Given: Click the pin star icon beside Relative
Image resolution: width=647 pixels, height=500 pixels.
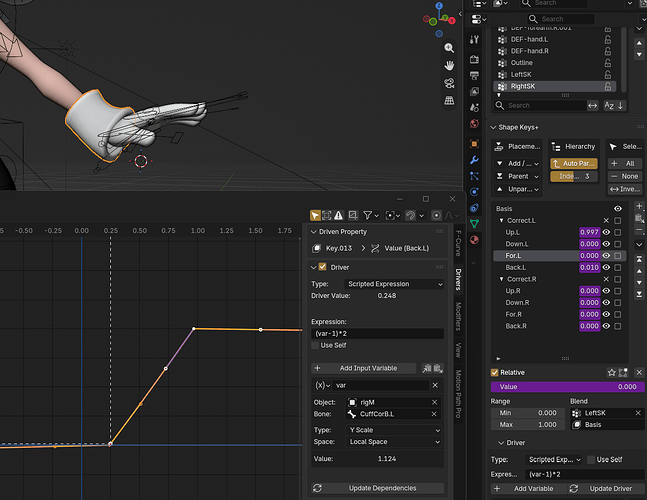Looking at the screenshot, I should [x=612, y=373].
